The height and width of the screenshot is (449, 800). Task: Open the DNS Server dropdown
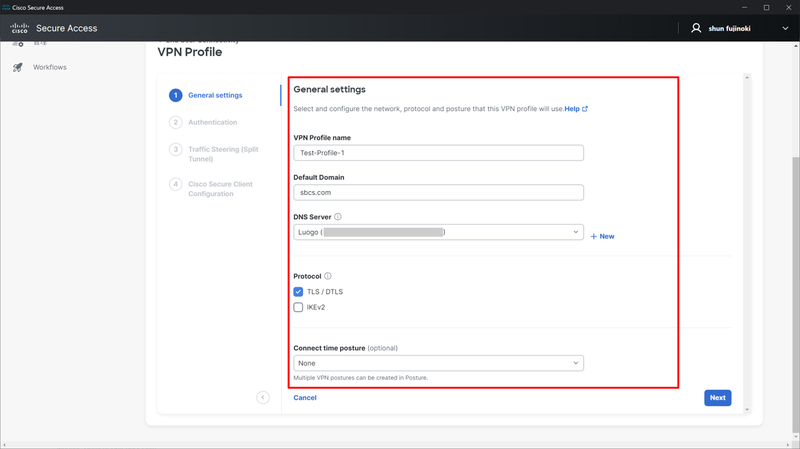tap(438, 232)
